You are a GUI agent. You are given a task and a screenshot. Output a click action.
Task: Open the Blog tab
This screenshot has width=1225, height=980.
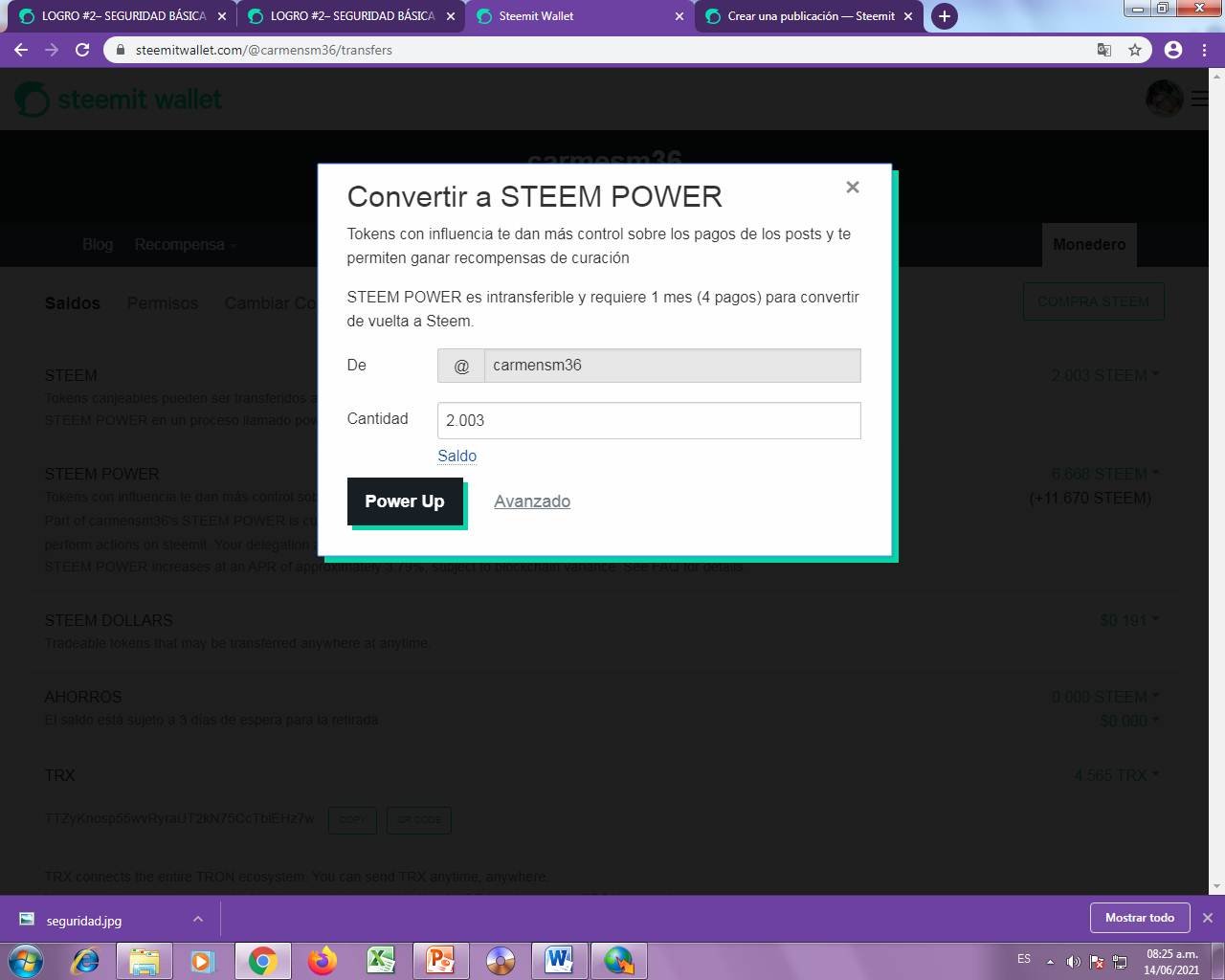tap(98, 244)
